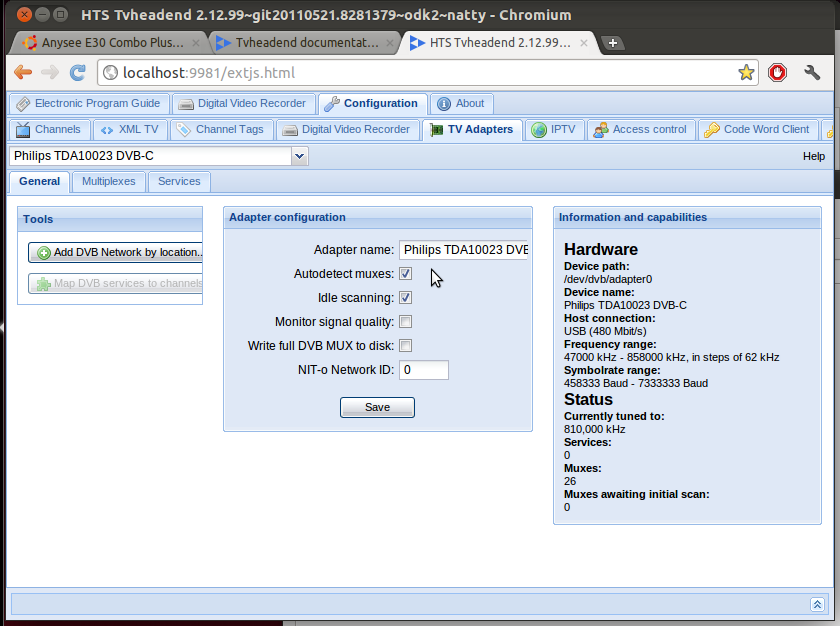This screenshot has height=626, width=840.
Task: Close the Anysee E30 Combo Plus tab
Action: click(196, 43)
